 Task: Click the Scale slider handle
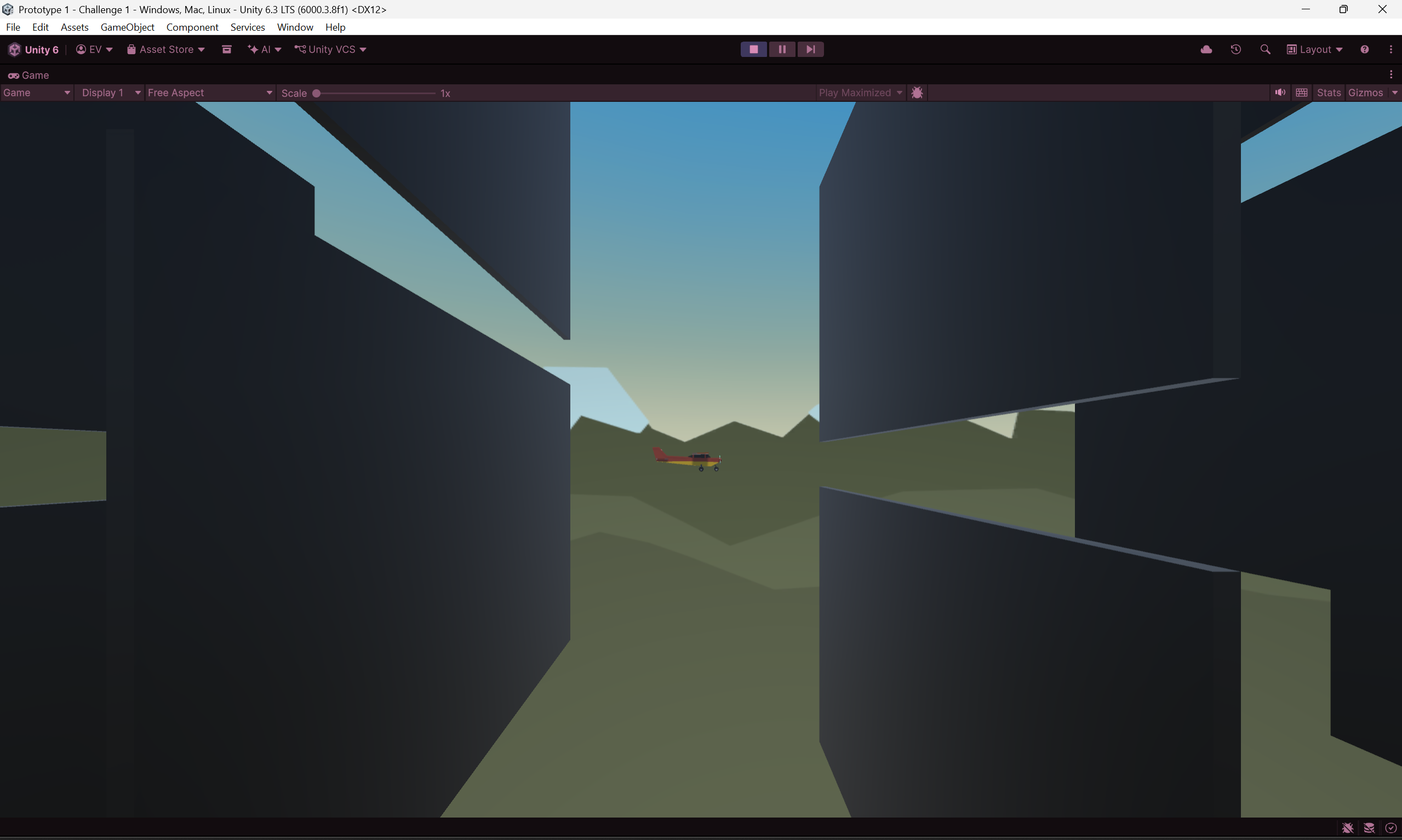[x=317, y=94]
